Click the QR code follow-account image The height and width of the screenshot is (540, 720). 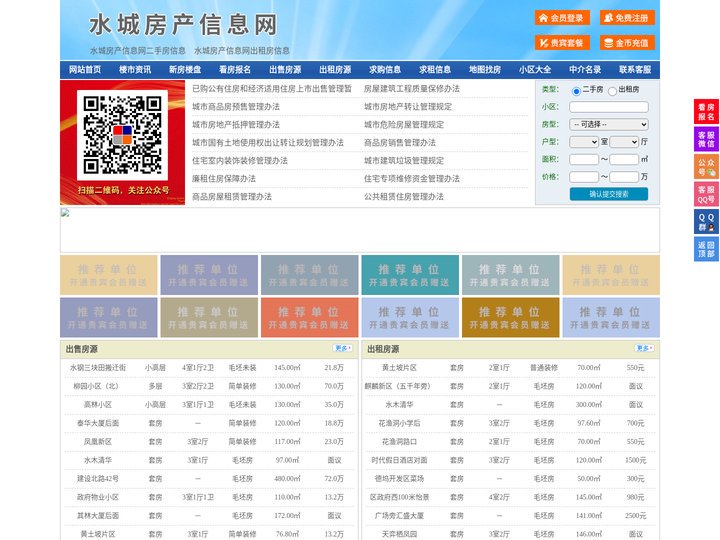(x=123, y=142)
